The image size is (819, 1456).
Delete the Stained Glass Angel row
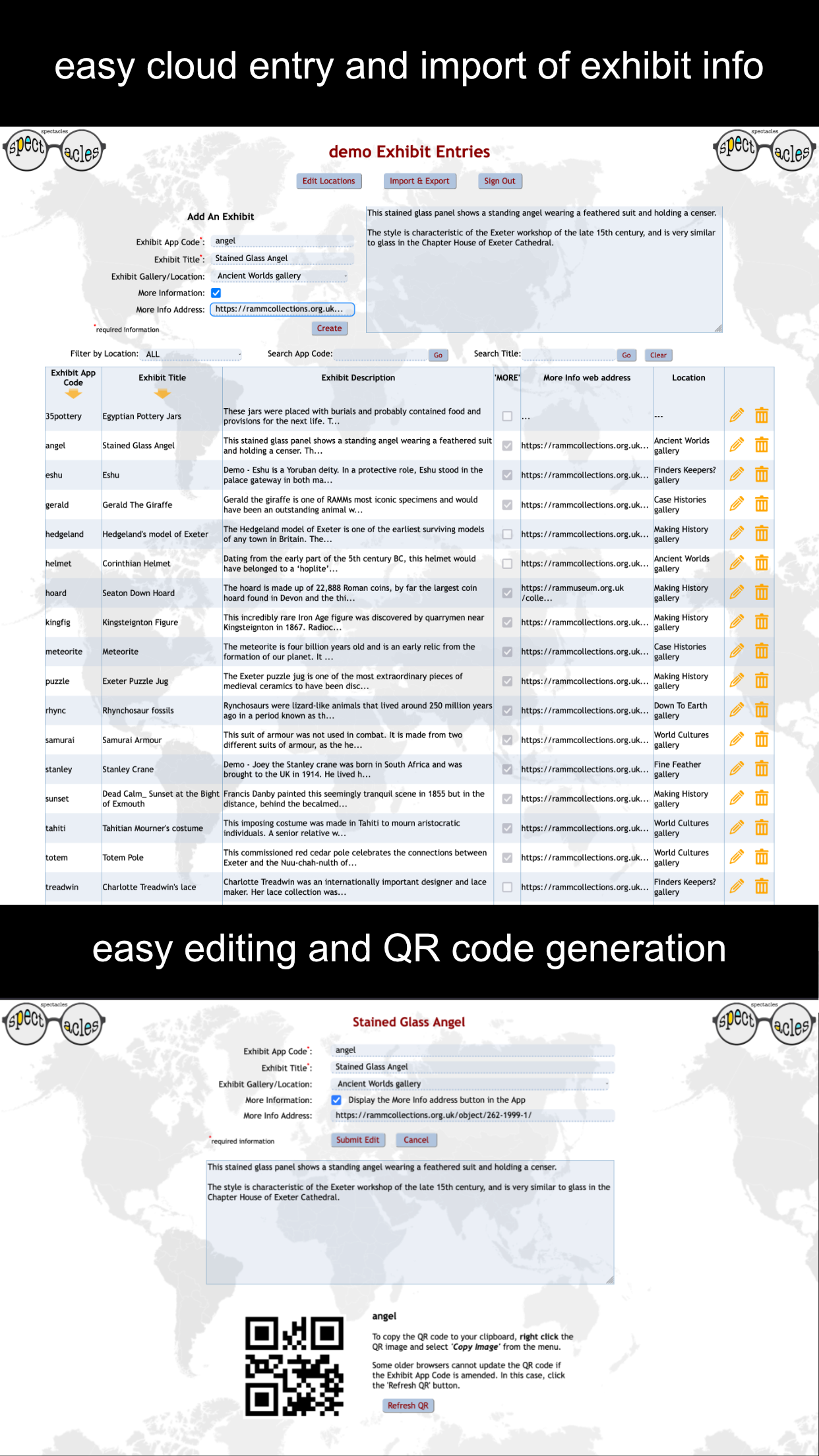click(x=762, y=445)
